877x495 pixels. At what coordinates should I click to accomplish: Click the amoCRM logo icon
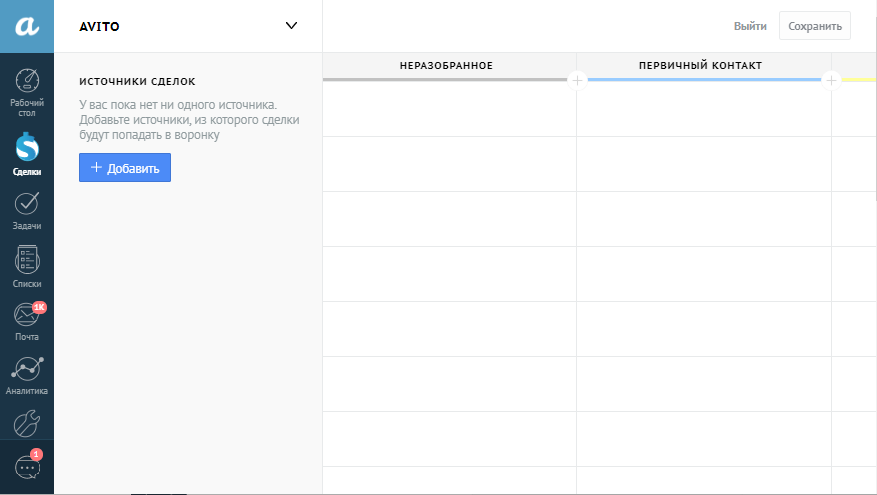pos(26,26)
